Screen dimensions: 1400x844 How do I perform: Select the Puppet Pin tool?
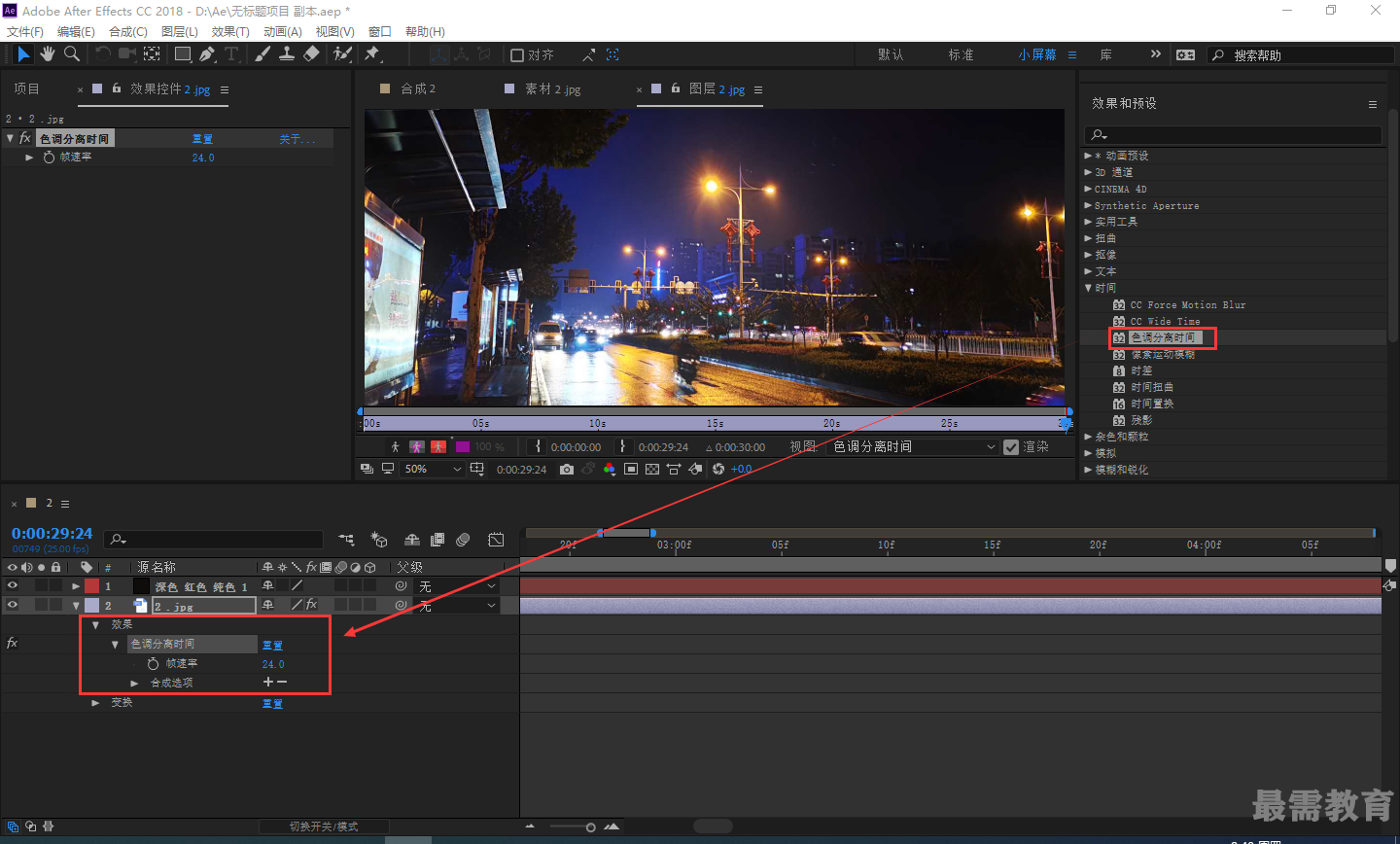click(372, 54)
